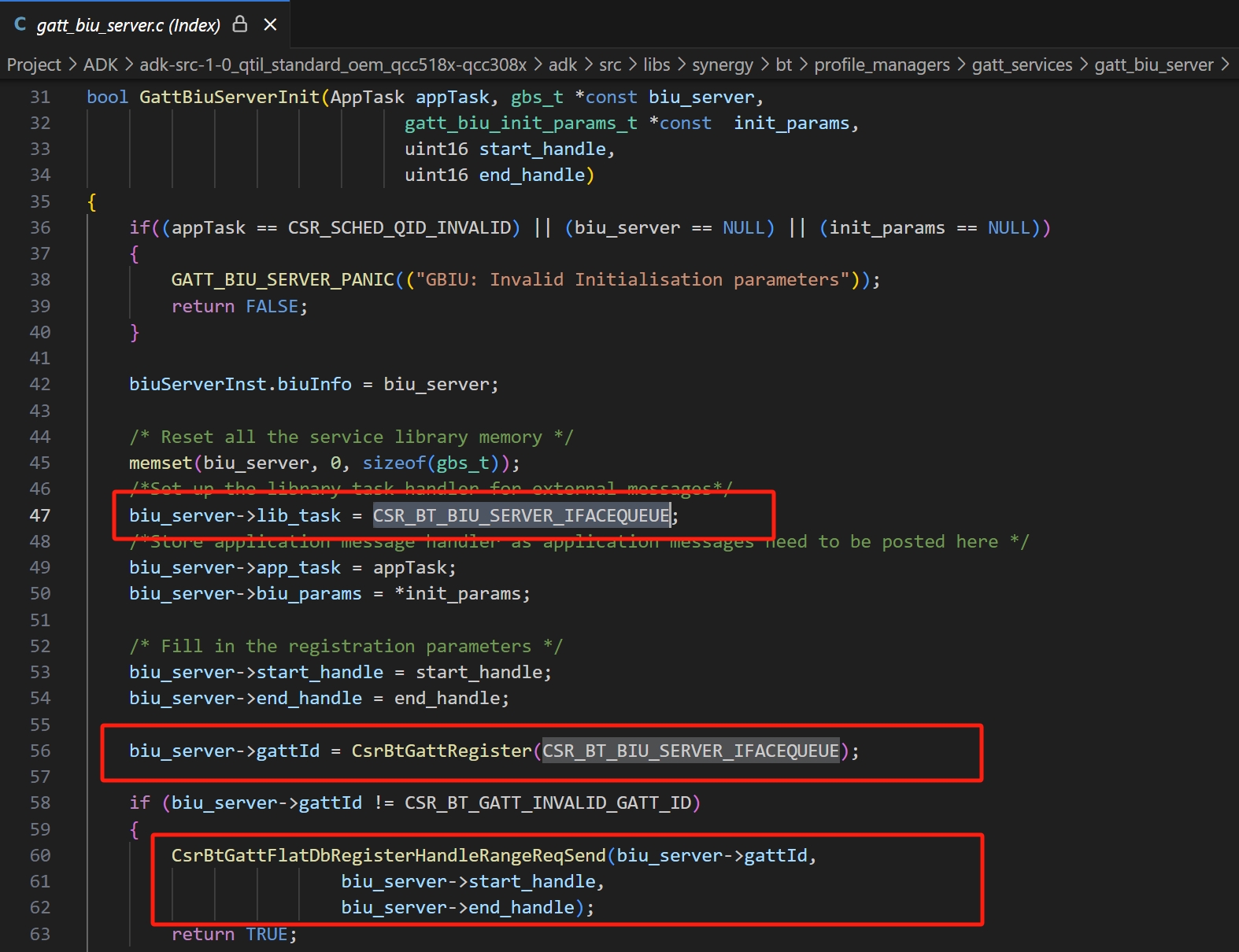Click line number 47 in the gutter
Screen dimensions: 1239x952
coord(40,515)
